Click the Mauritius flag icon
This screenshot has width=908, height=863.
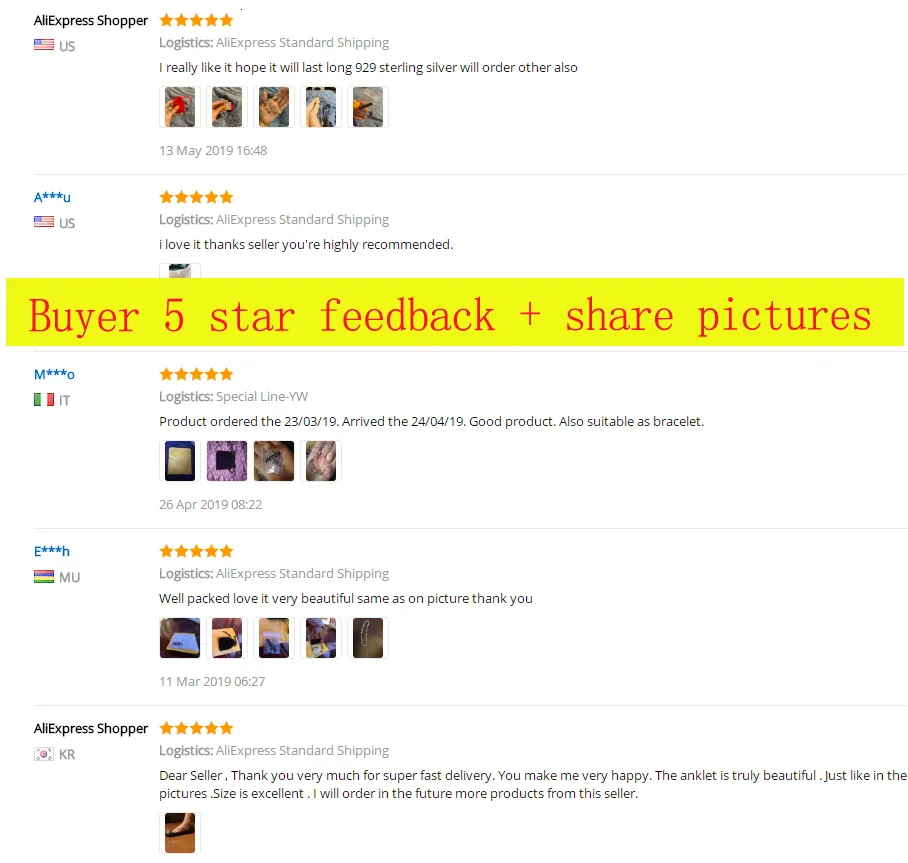coord(44,576)
